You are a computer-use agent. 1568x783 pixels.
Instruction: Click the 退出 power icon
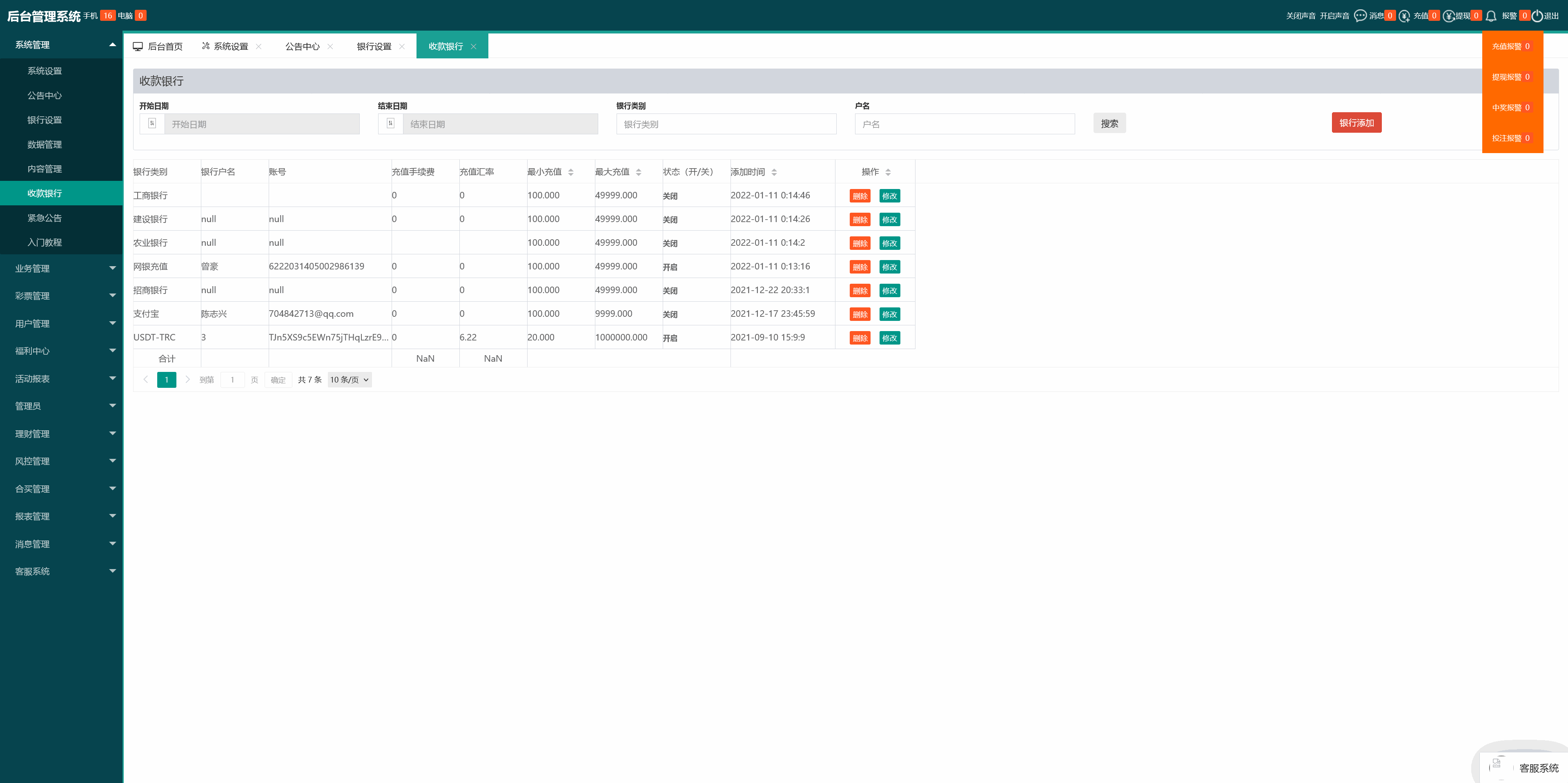click(1537, 16)
